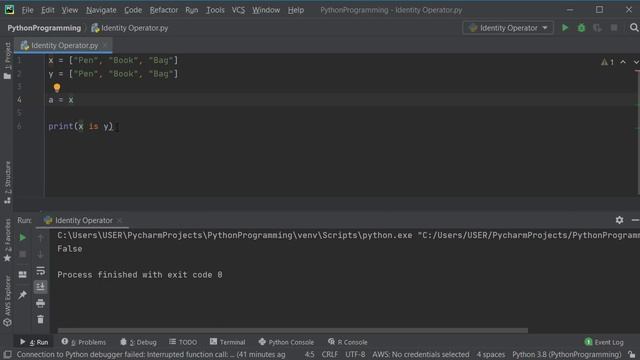Click the warning indicator in the editor corner
The image size is (640, 360).
tap(607, 62)
